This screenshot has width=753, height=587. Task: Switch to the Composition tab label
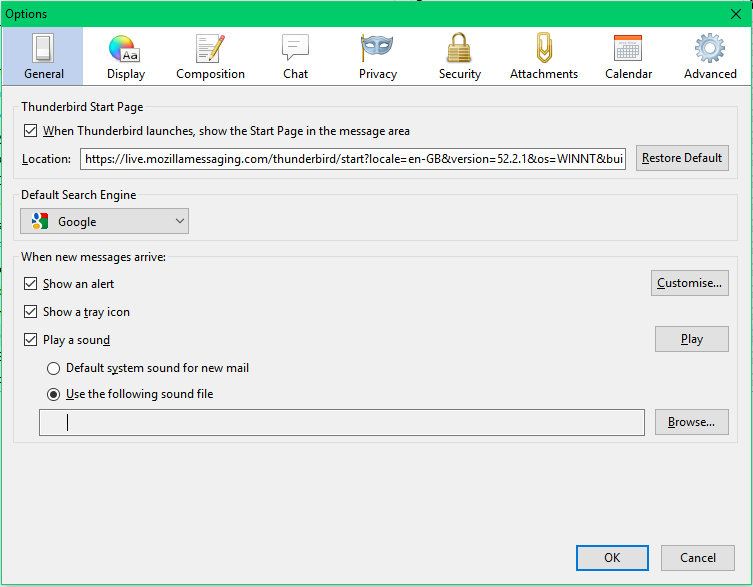coord(210,74)
